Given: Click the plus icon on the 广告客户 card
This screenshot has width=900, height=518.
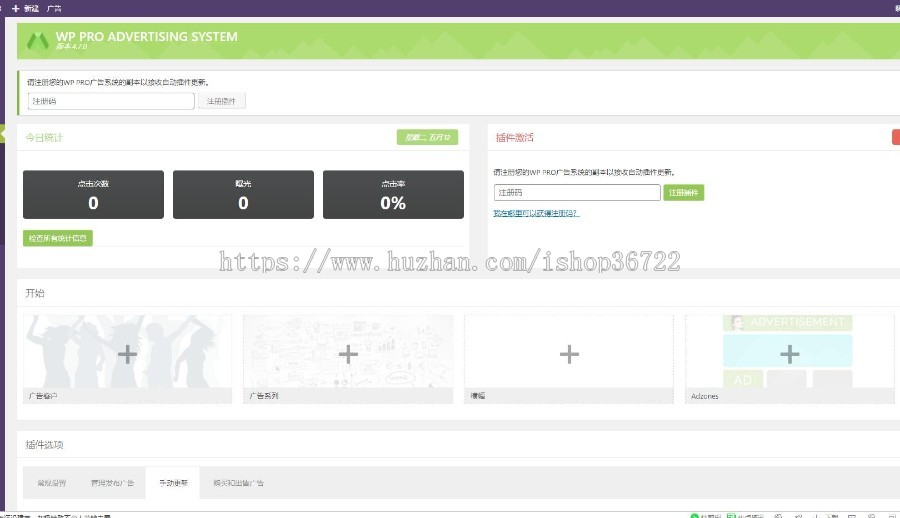Looking at the screenshot, I should tap(127, 354).
